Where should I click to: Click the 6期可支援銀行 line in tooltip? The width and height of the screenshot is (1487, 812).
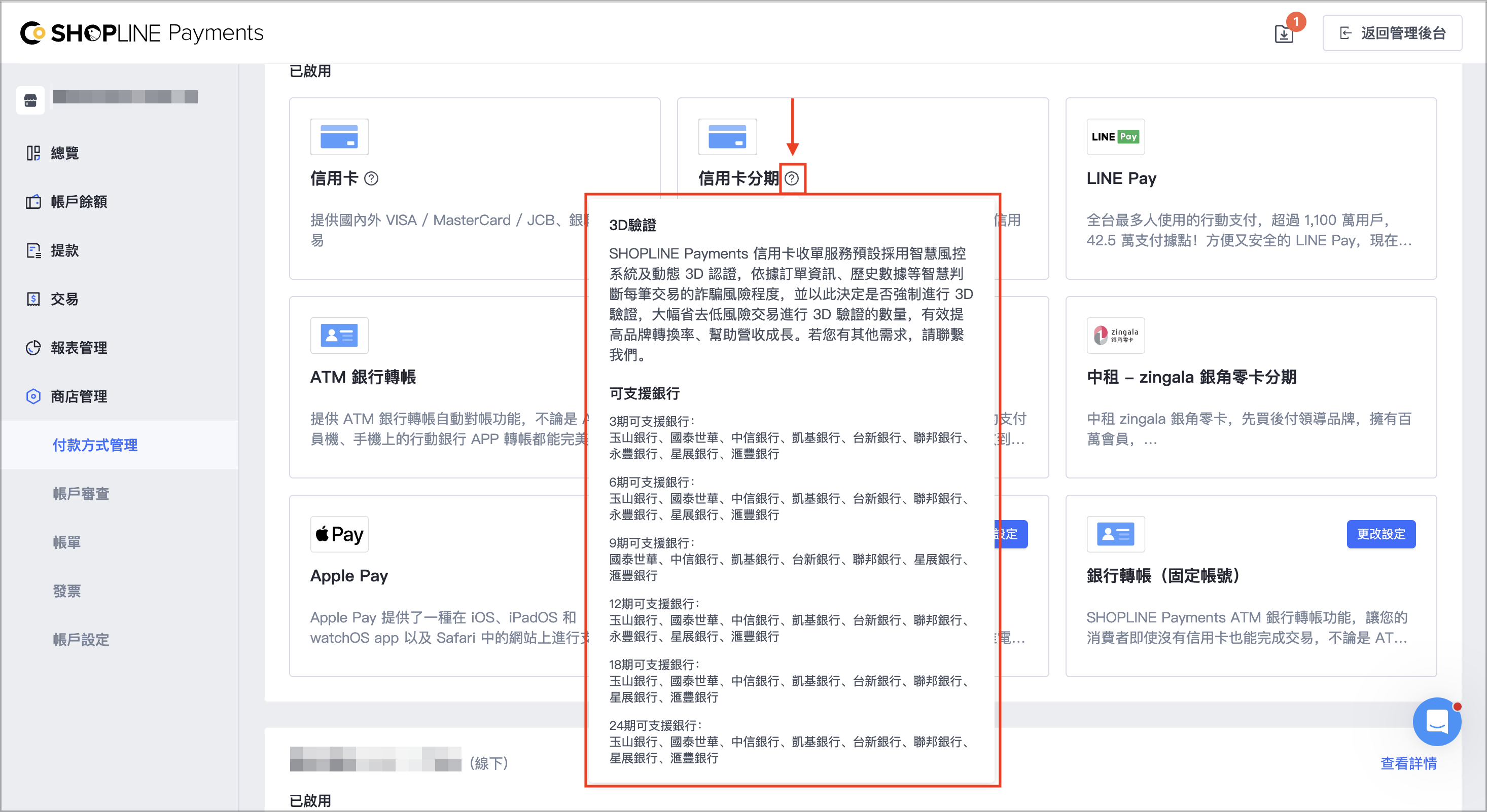(x=652, y=482)
